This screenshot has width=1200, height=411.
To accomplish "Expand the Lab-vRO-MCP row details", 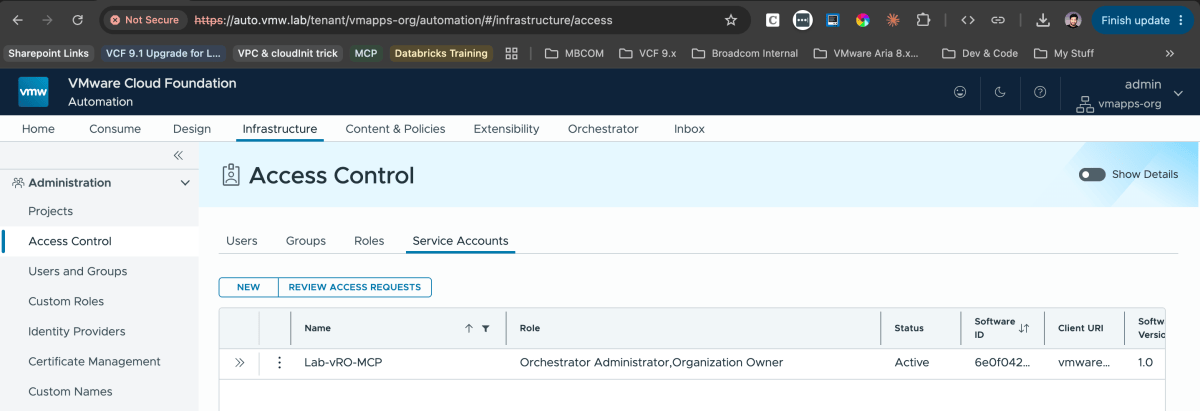I will pos(239,363).
